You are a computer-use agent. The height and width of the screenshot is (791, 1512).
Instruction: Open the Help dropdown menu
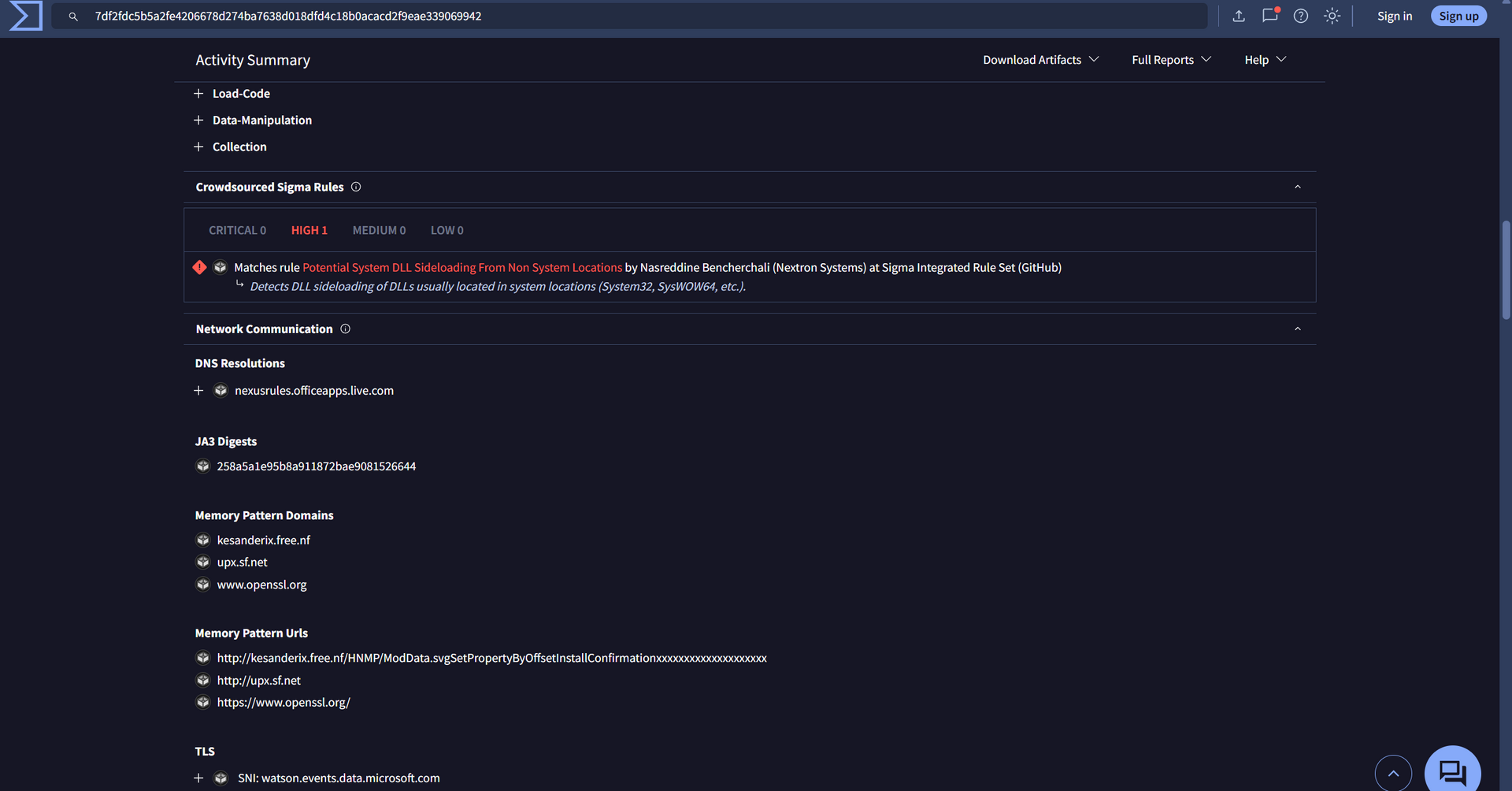click(1266, 60)
